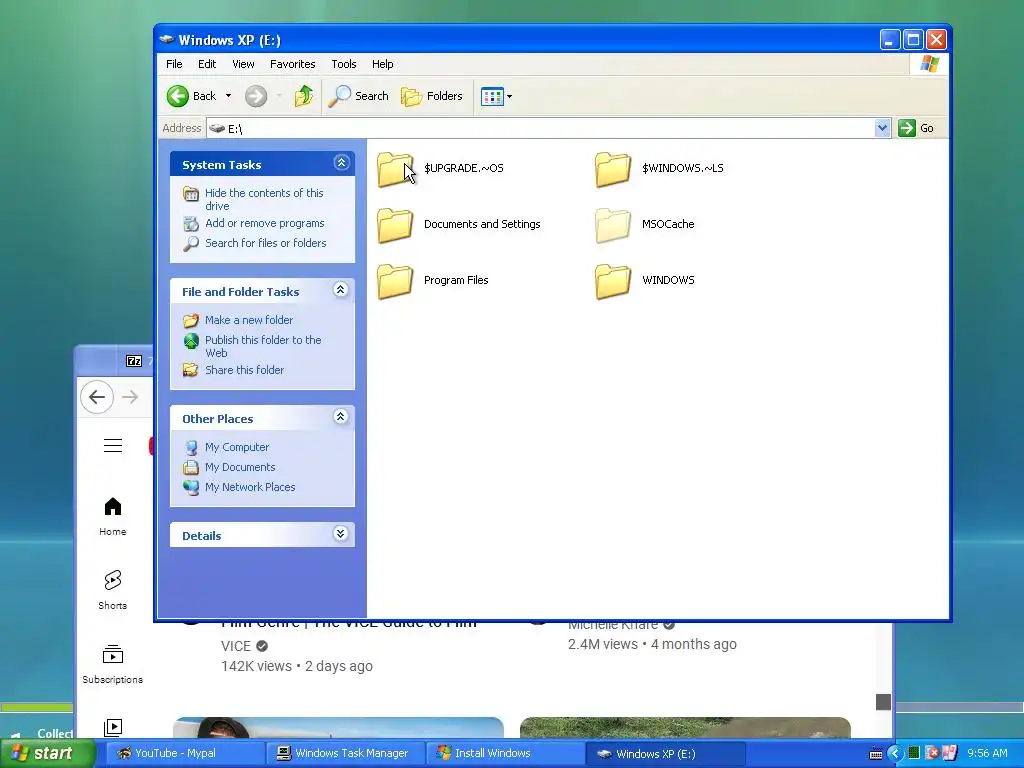Open My Network Places link
1024x768 pixels.
(x=250, y=487)
